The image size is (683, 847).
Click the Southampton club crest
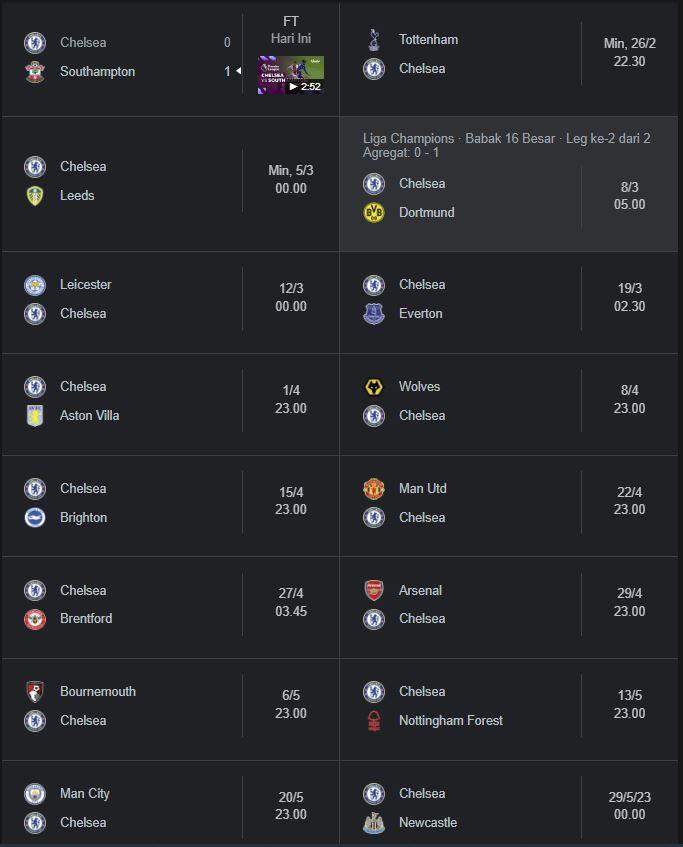click(35, 72)
